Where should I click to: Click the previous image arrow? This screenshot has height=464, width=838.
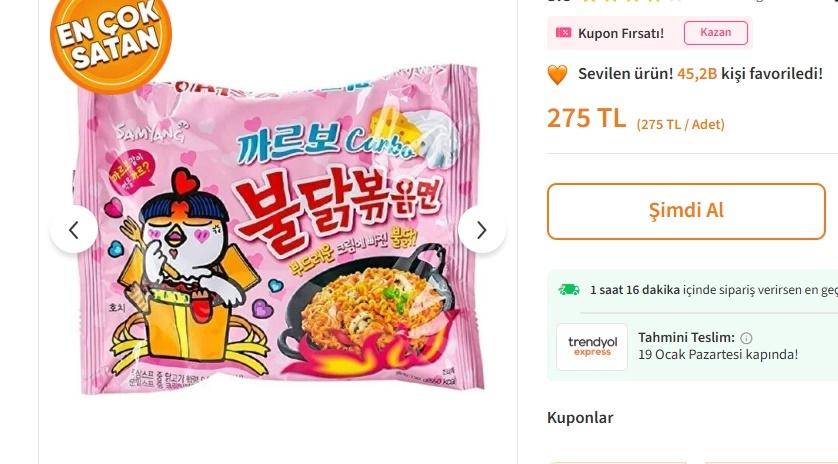pos(74,230)
